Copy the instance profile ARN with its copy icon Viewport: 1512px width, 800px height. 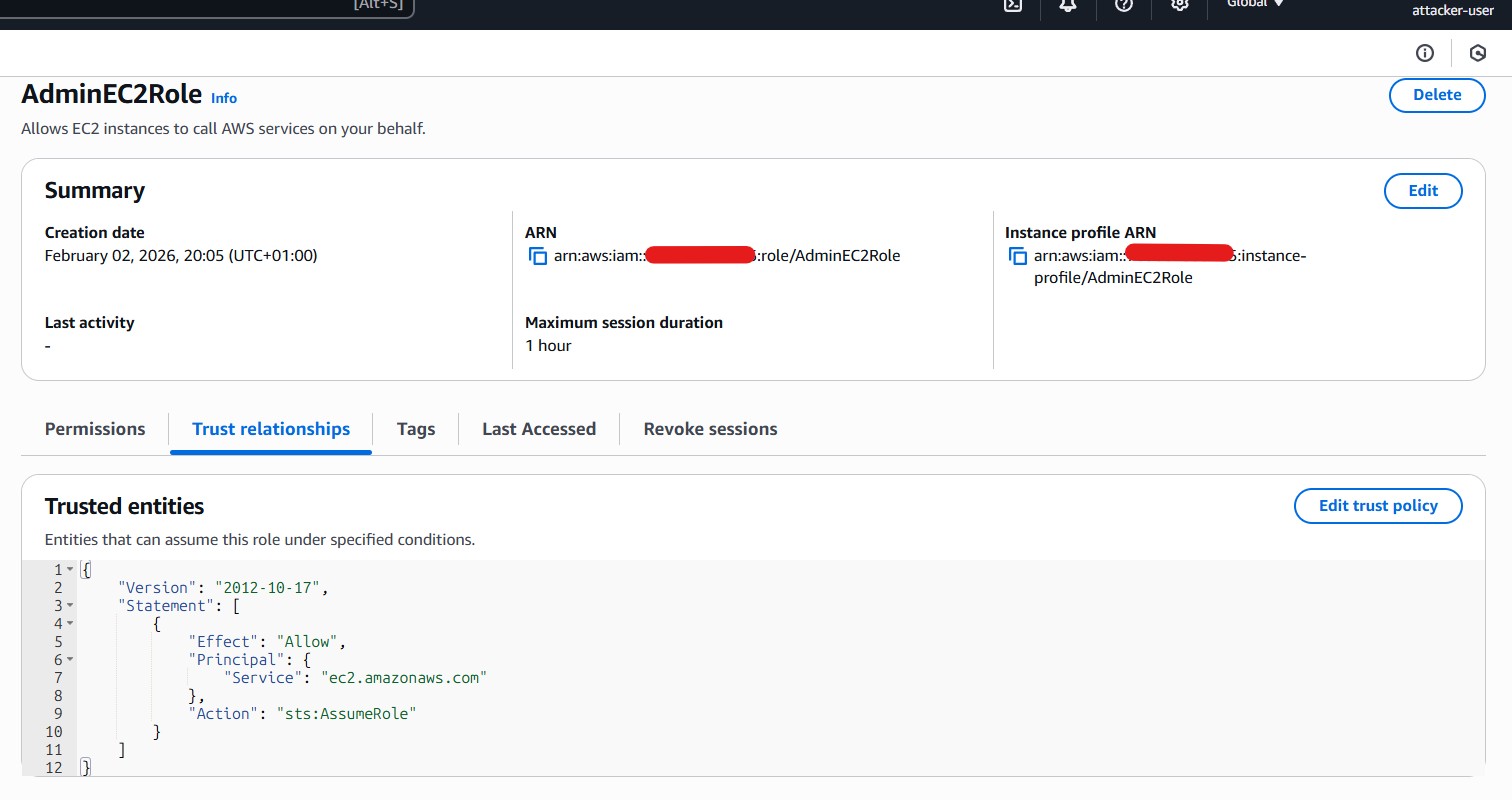click(x=1017, y=256)
